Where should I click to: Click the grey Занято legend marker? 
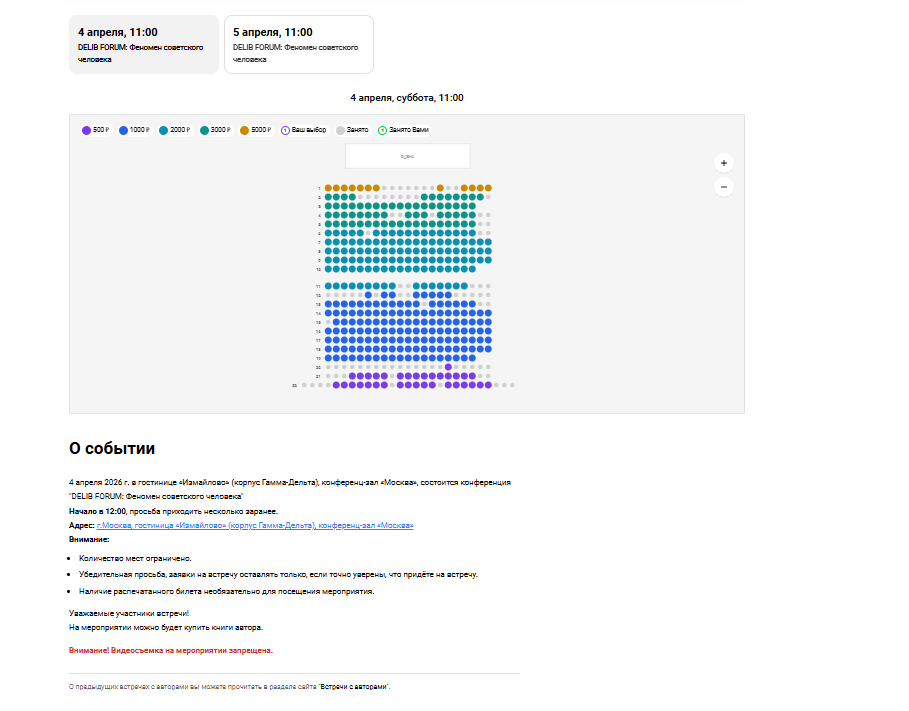coord(340,130)
